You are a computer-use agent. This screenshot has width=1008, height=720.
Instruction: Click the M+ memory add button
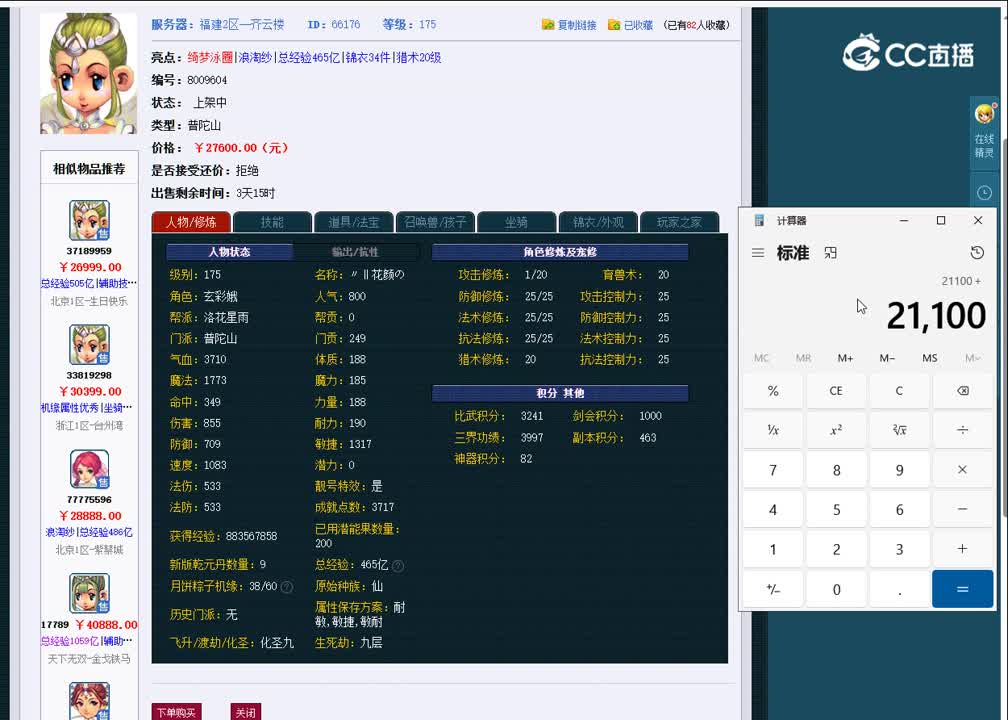point(845,358)
